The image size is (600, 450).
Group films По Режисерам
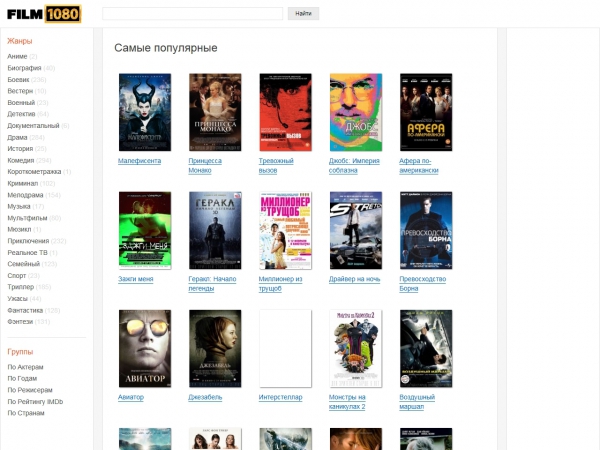point(30,390)
